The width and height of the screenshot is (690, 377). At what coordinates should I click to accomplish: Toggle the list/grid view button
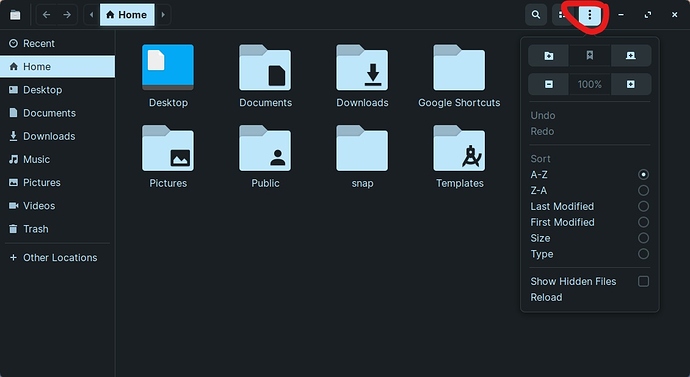click(x=562, y=15)
